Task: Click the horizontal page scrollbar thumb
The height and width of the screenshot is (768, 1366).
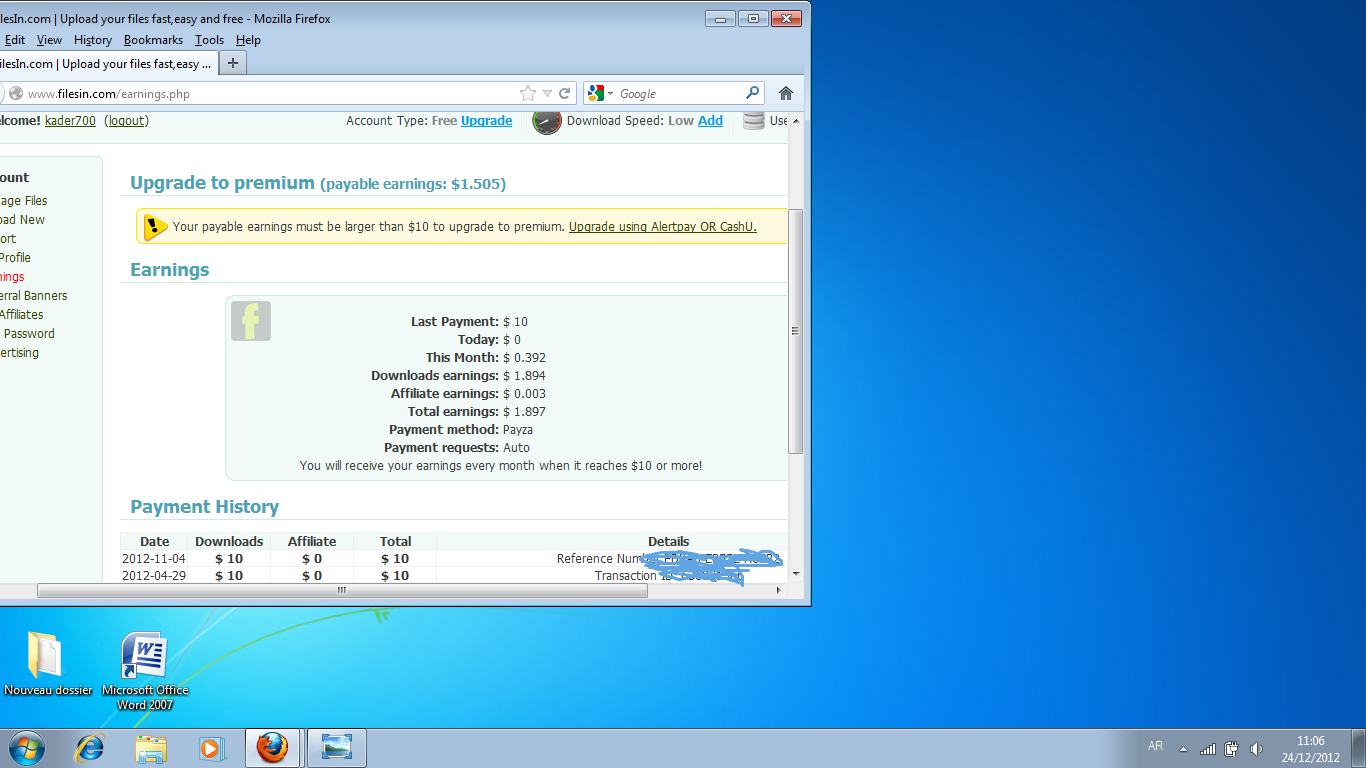Action: [x=342, y=590]
